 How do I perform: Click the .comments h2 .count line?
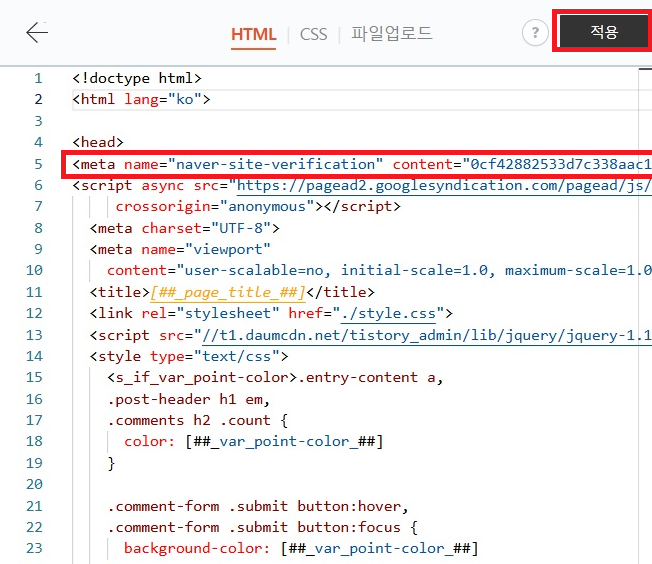click(x=198, y=420)
